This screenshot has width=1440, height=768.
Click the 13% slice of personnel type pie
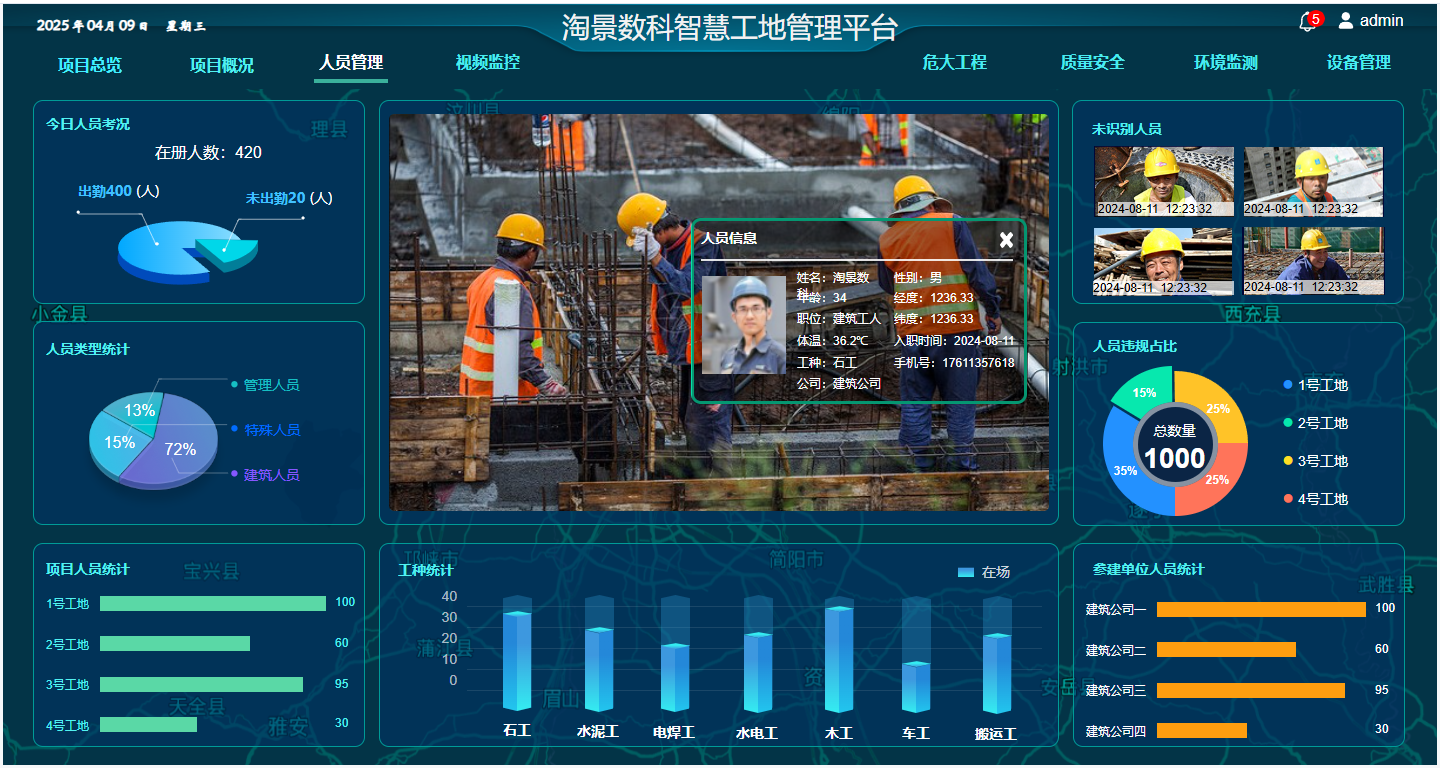click(x=137, y=409)
